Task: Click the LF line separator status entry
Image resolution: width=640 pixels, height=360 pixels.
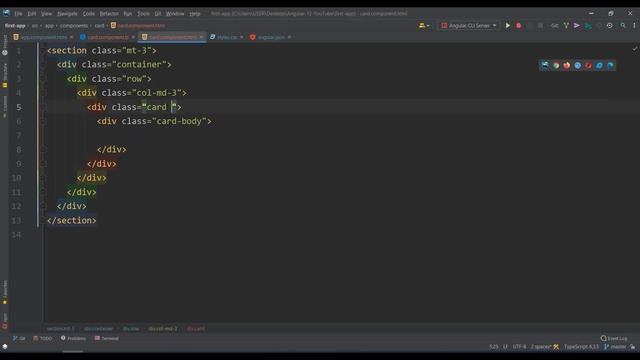Action: 505,347
